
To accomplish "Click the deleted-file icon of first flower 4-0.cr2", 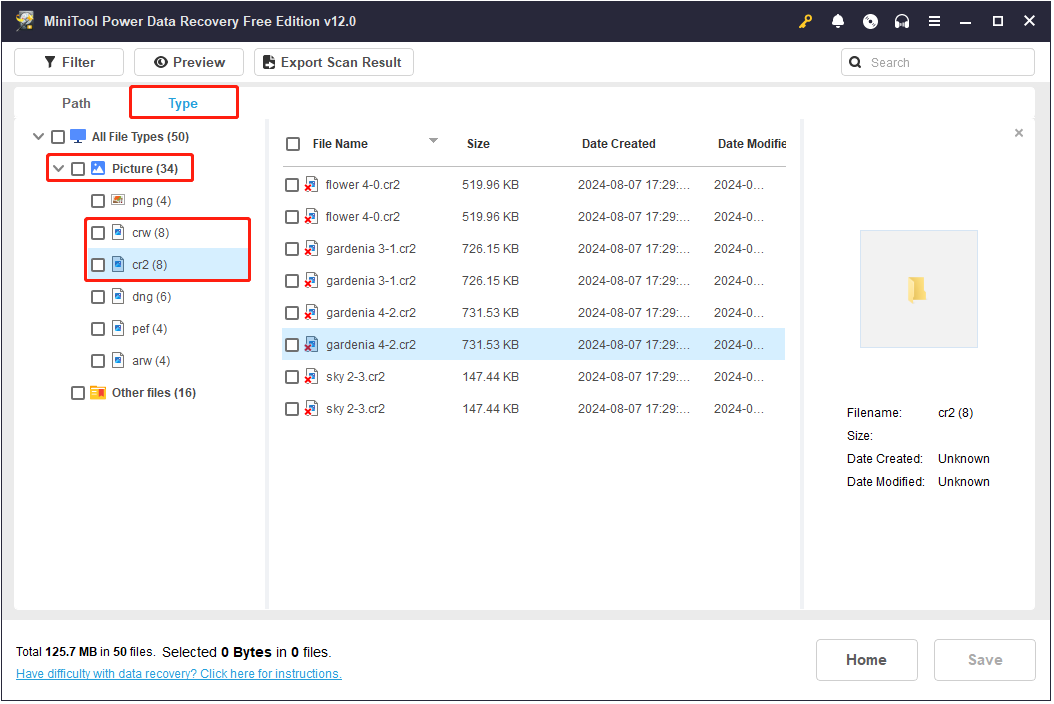I will click(x=311, y=184).
